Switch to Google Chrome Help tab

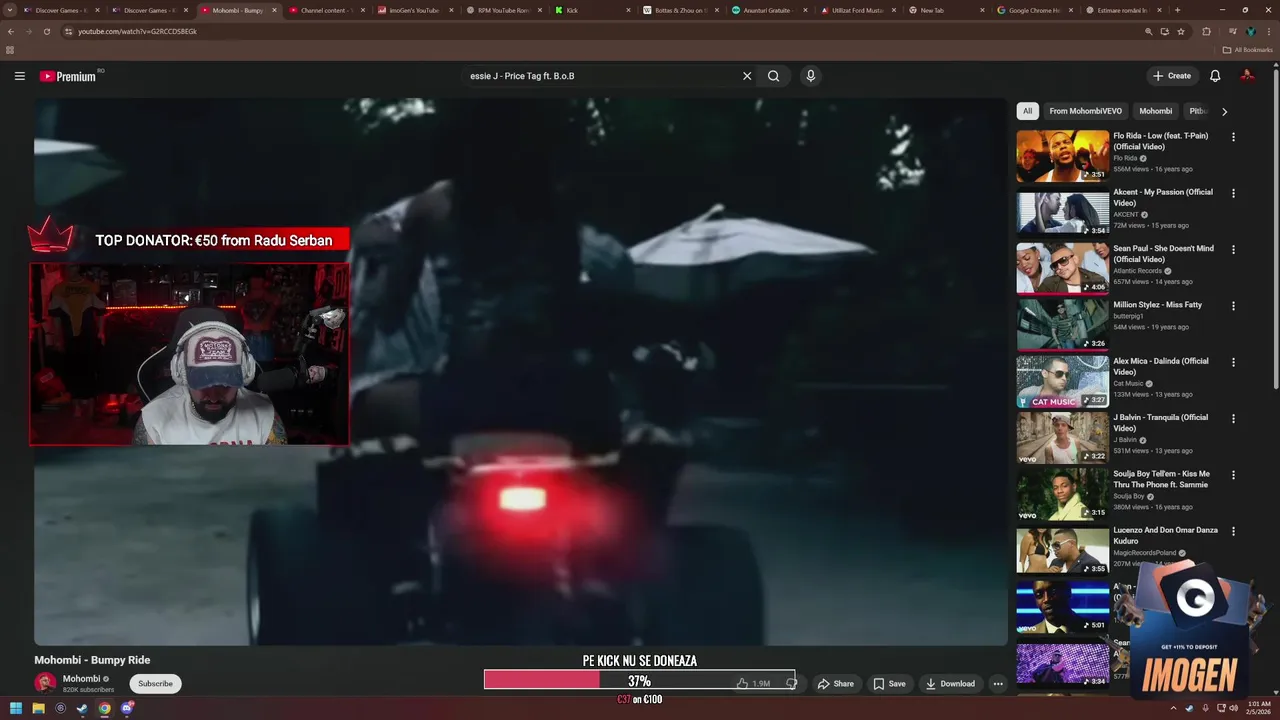click(1034, 10)
